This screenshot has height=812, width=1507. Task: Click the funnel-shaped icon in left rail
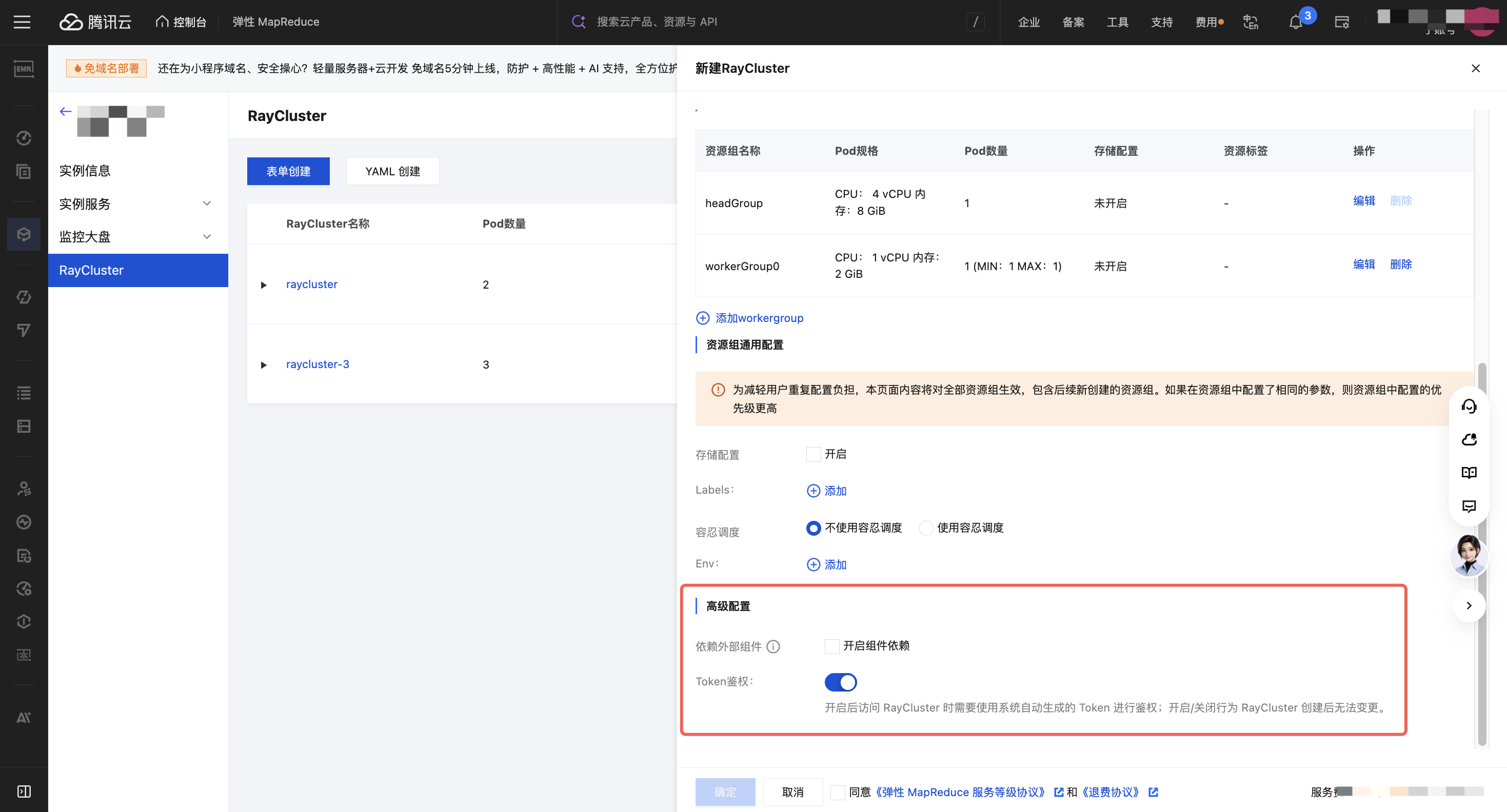24,330
